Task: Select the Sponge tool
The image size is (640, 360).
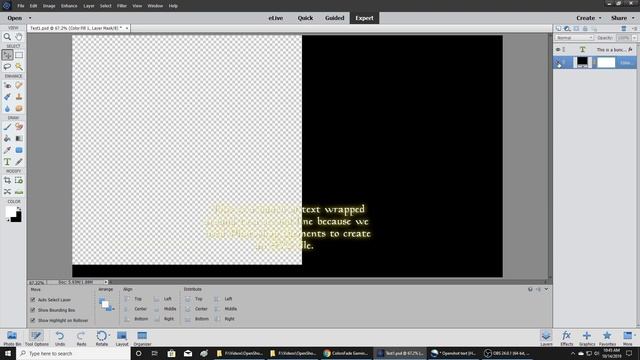Action: (19, 108)
